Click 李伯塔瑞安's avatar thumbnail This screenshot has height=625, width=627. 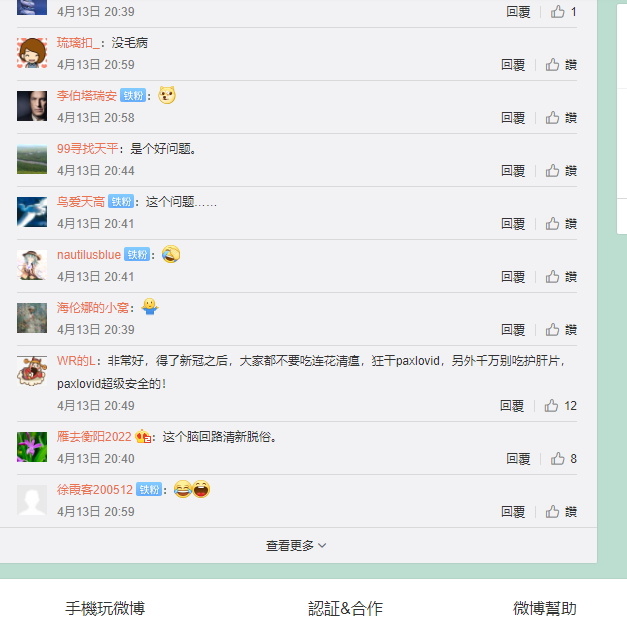[32, 106]
